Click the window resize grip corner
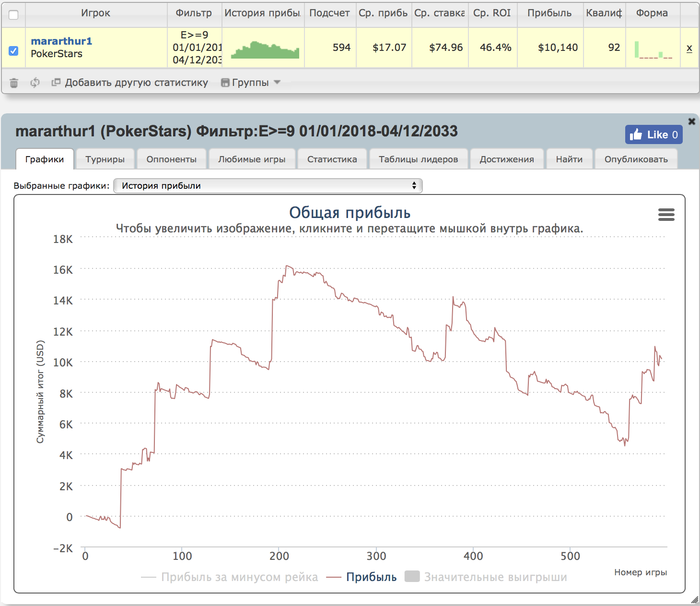The width and height of the screenshot is (700, 606). [695, 601]
